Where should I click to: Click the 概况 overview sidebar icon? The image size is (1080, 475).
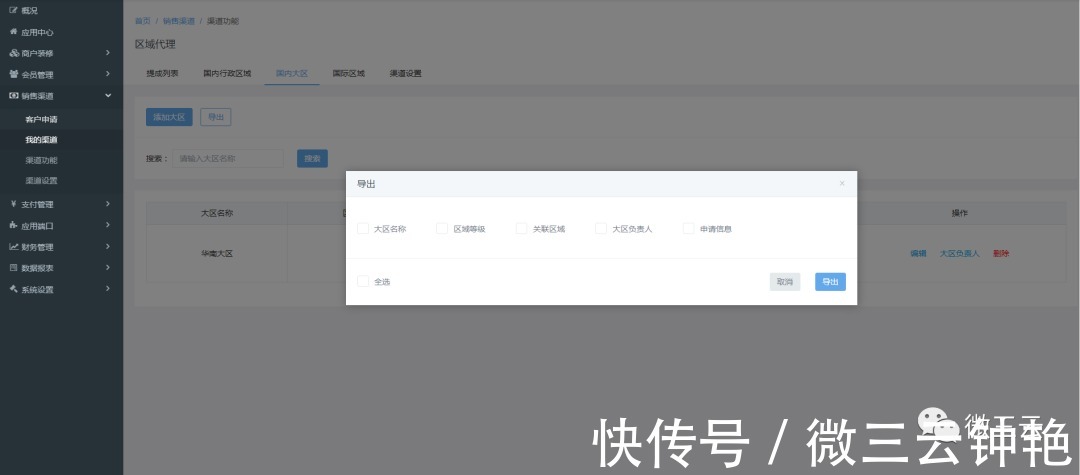[13, 10]
